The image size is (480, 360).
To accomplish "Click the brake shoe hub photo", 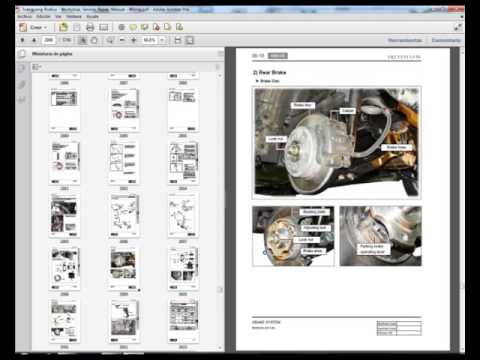I will point(293,236).
